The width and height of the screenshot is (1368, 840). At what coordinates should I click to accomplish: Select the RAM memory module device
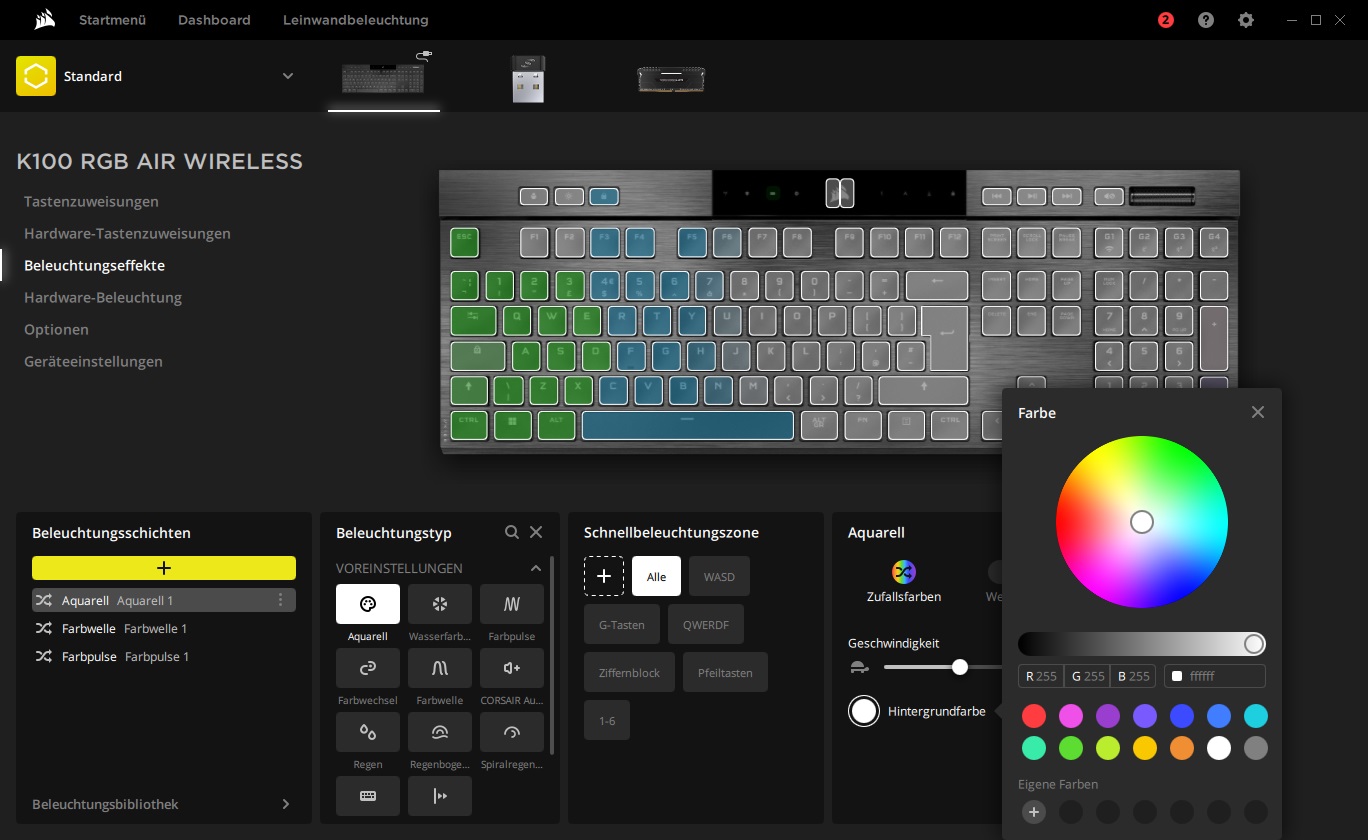click(x=671, y=79)
